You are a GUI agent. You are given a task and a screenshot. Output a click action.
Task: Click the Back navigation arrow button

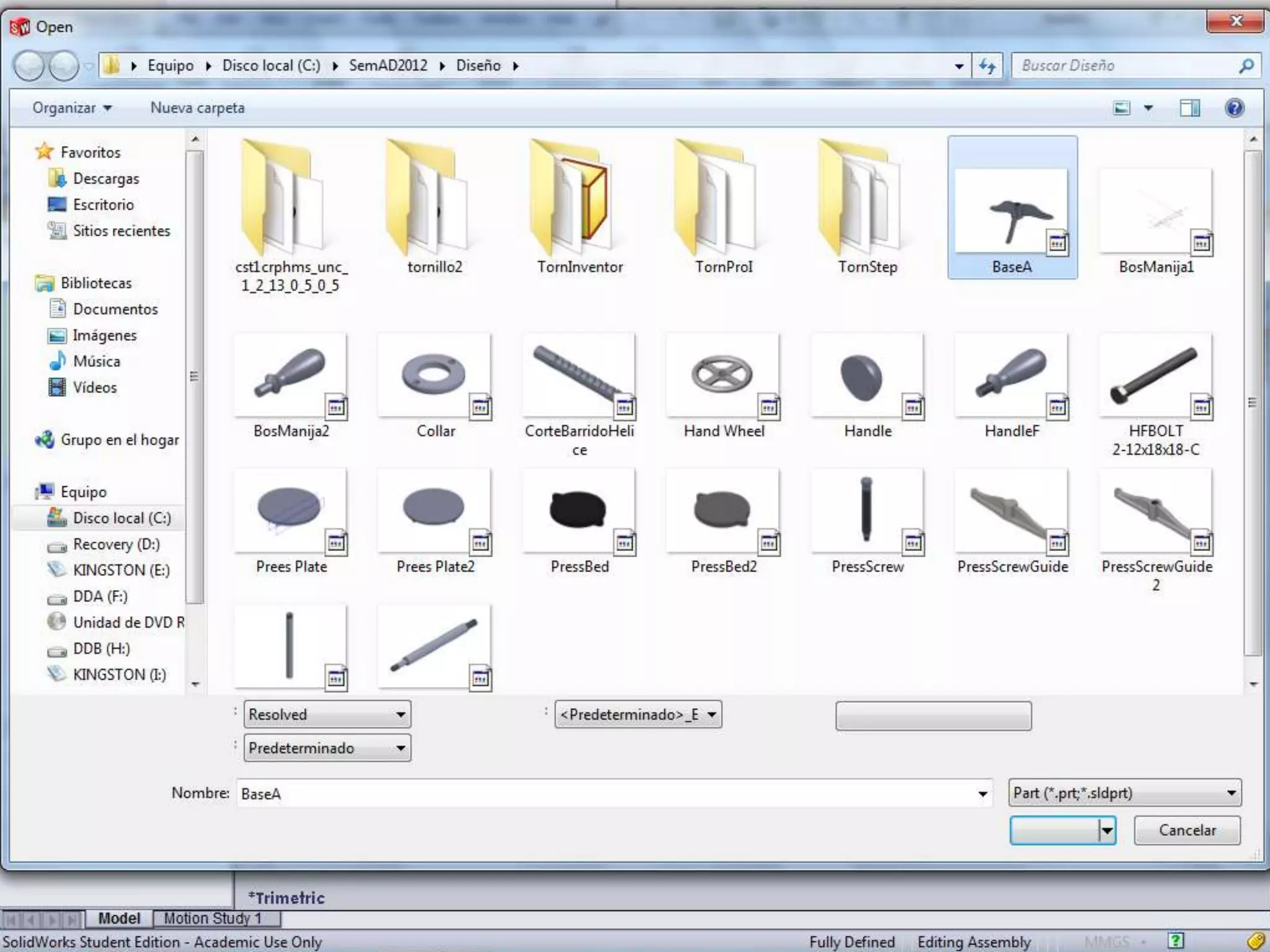(x=29, y=66)
